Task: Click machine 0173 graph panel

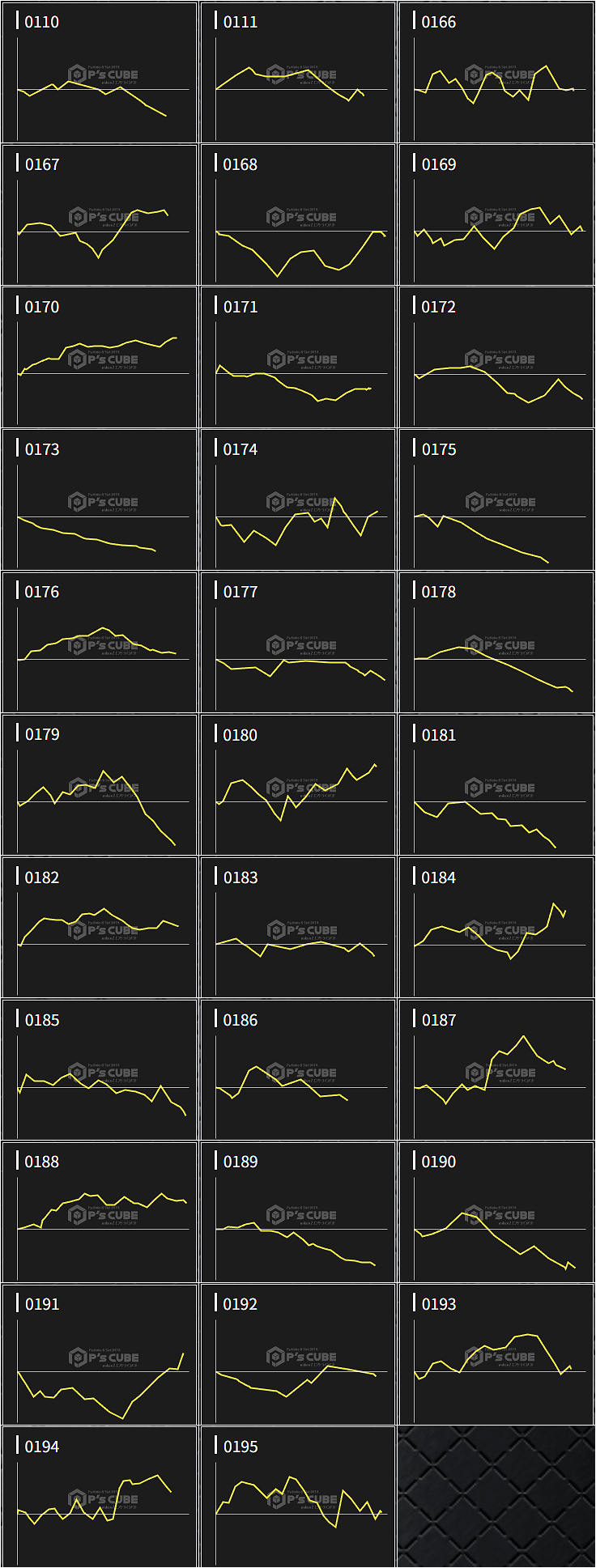Action: pos(100,500)
